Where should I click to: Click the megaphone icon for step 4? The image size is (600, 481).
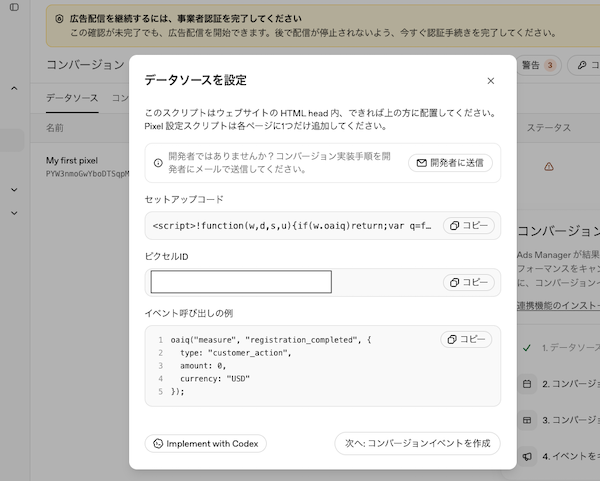527,456
